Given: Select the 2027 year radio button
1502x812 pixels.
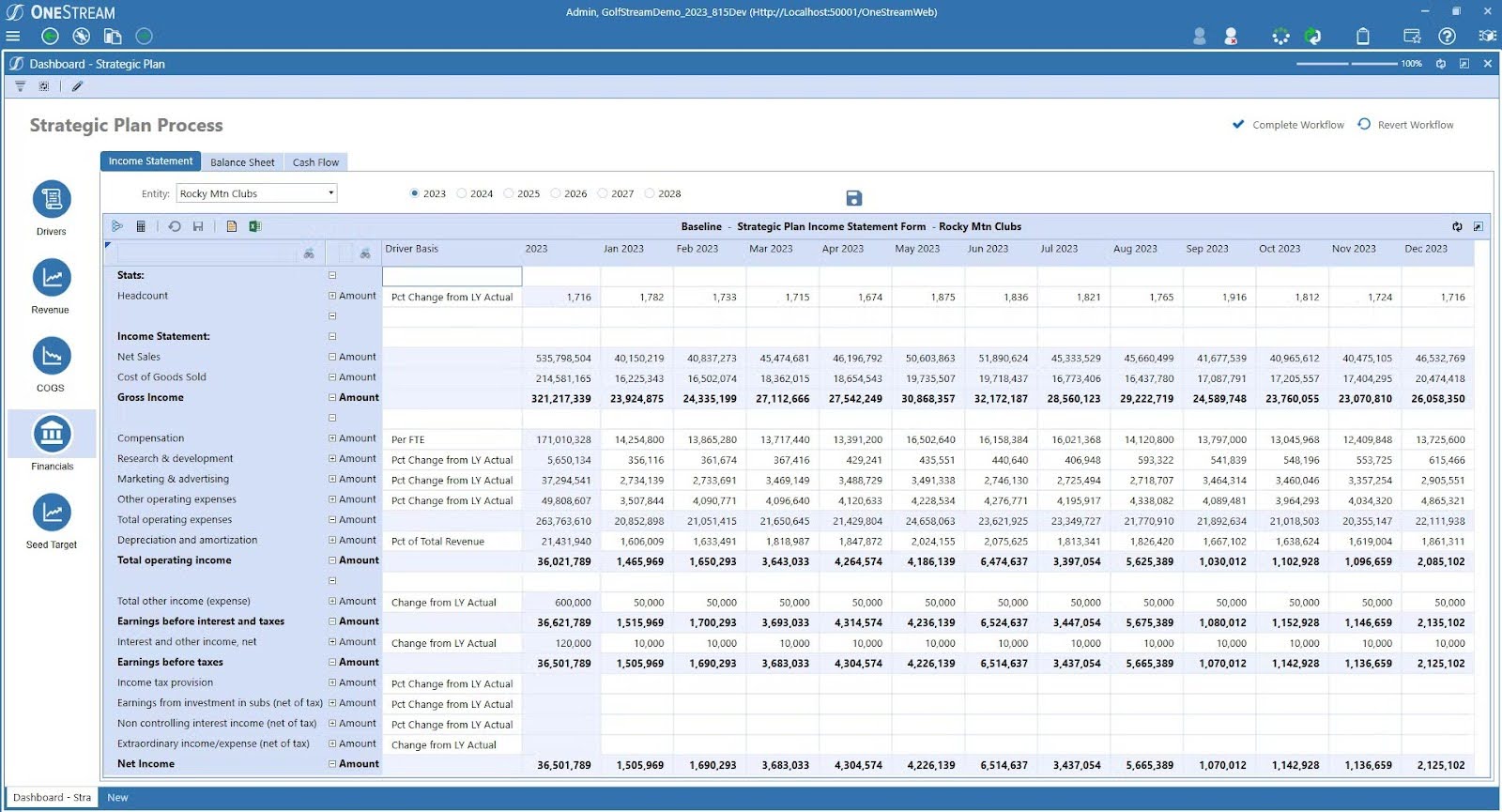Looking at the screenshot, I should [603, 193].
